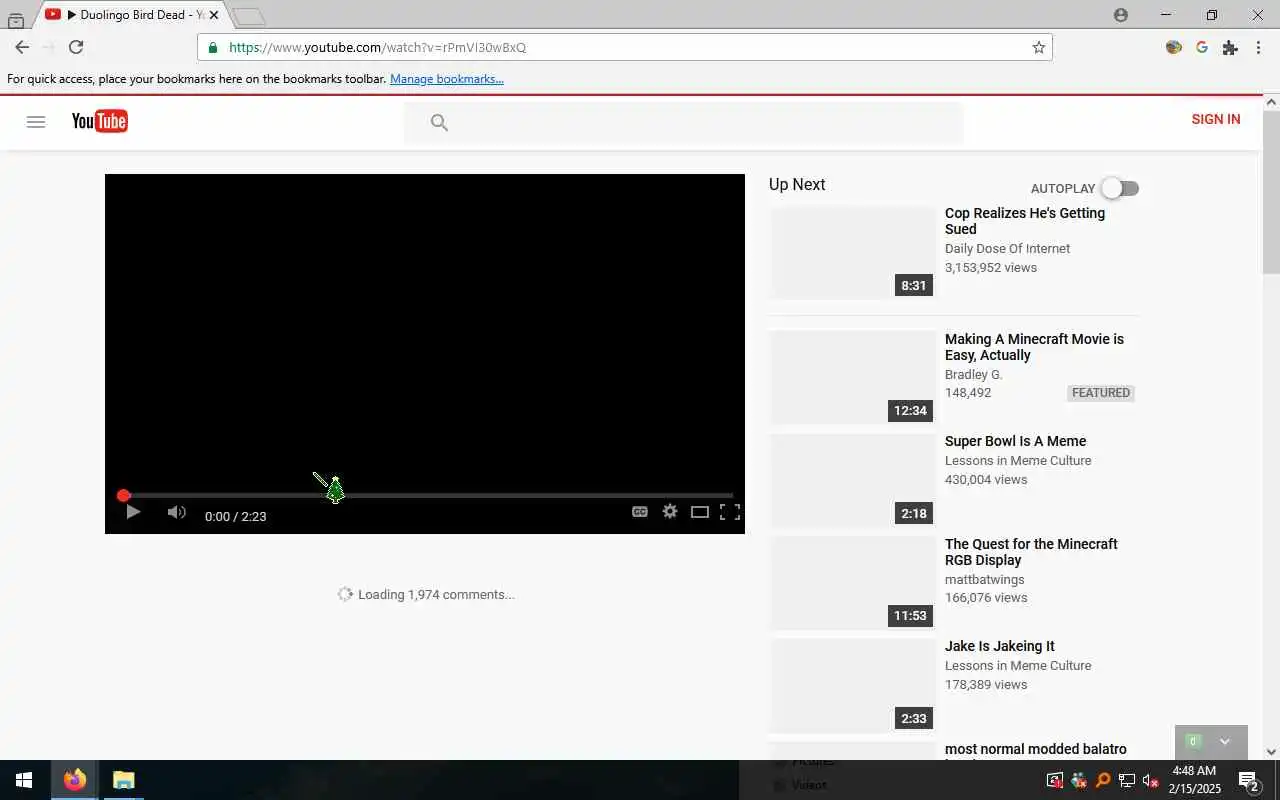The height and width of the screenshot is (800, 1280).
Task: Play the Duolingo Bird Dead video
Action: [x=133, y=512]
